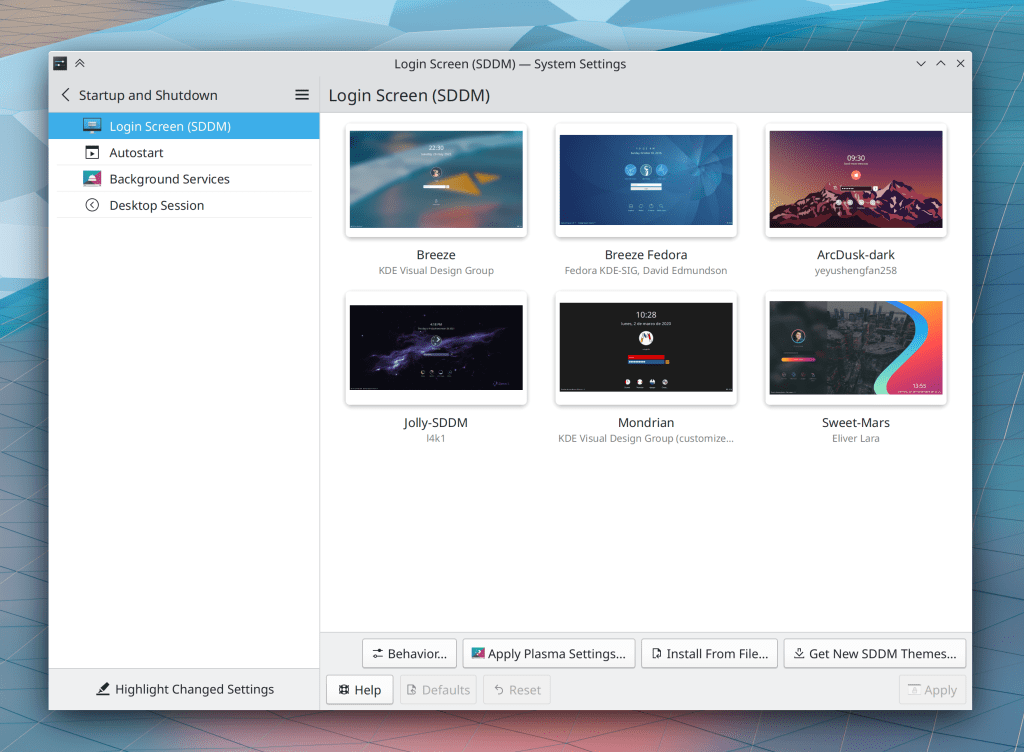Click Apply Plasma Settings button

point(549,654)
